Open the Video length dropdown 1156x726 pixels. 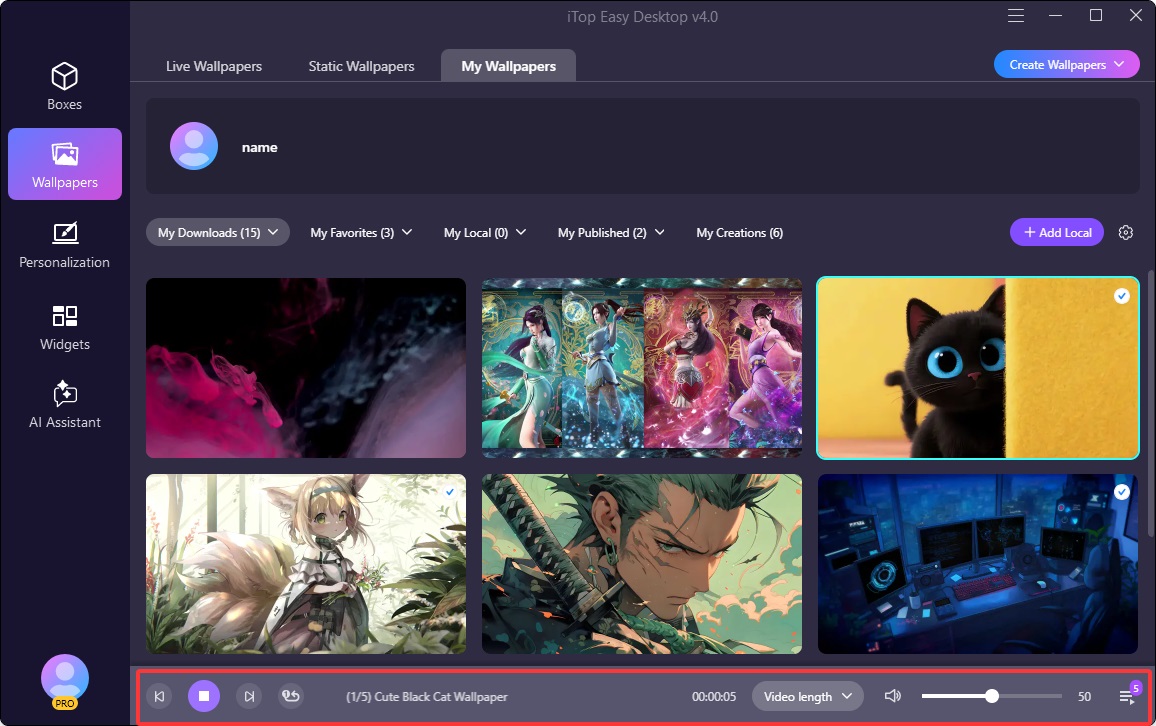pos(807,697)
